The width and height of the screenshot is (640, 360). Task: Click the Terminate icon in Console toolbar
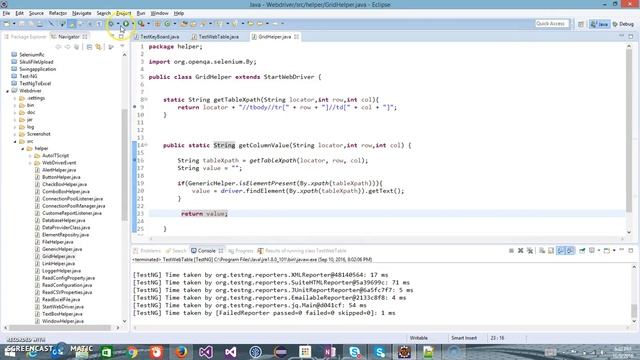[x=511, y=251]
